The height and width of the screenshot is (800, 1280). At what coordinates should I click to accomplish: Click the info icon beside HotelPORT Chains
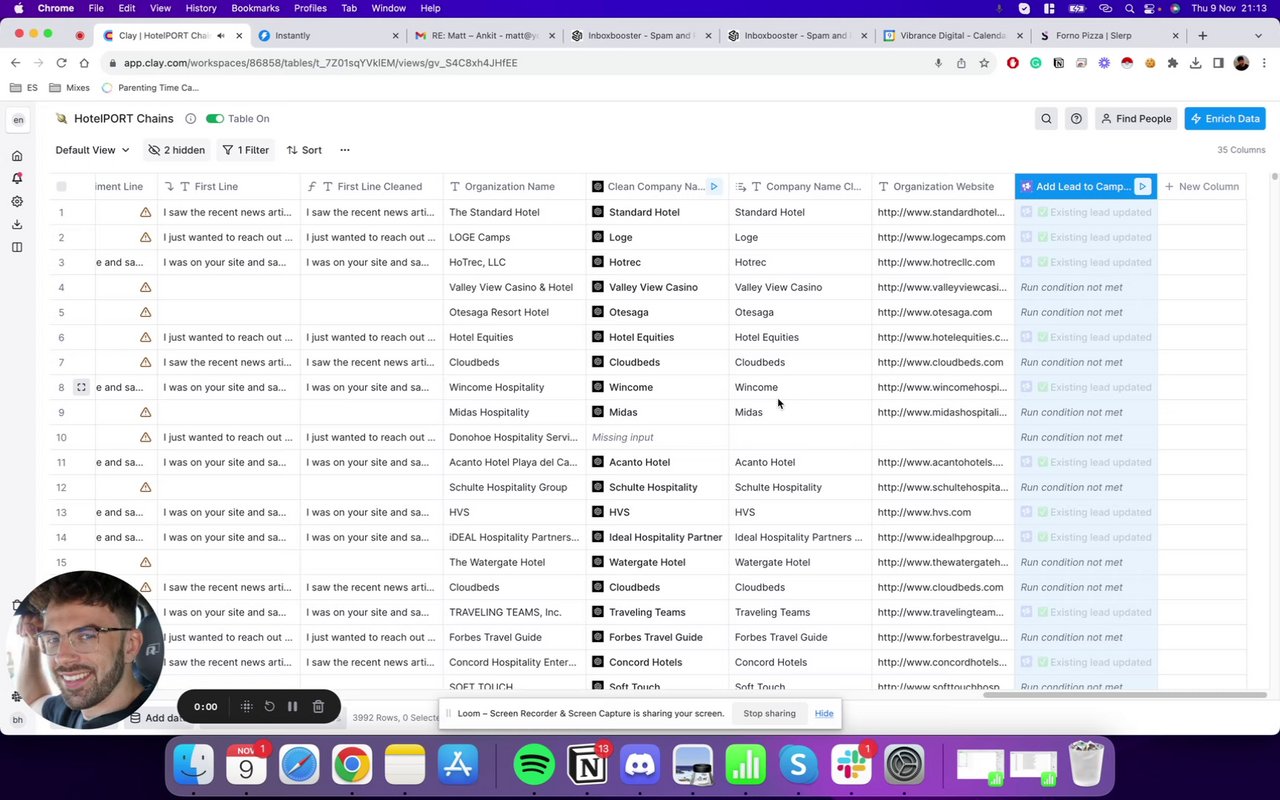coord(190,119)
